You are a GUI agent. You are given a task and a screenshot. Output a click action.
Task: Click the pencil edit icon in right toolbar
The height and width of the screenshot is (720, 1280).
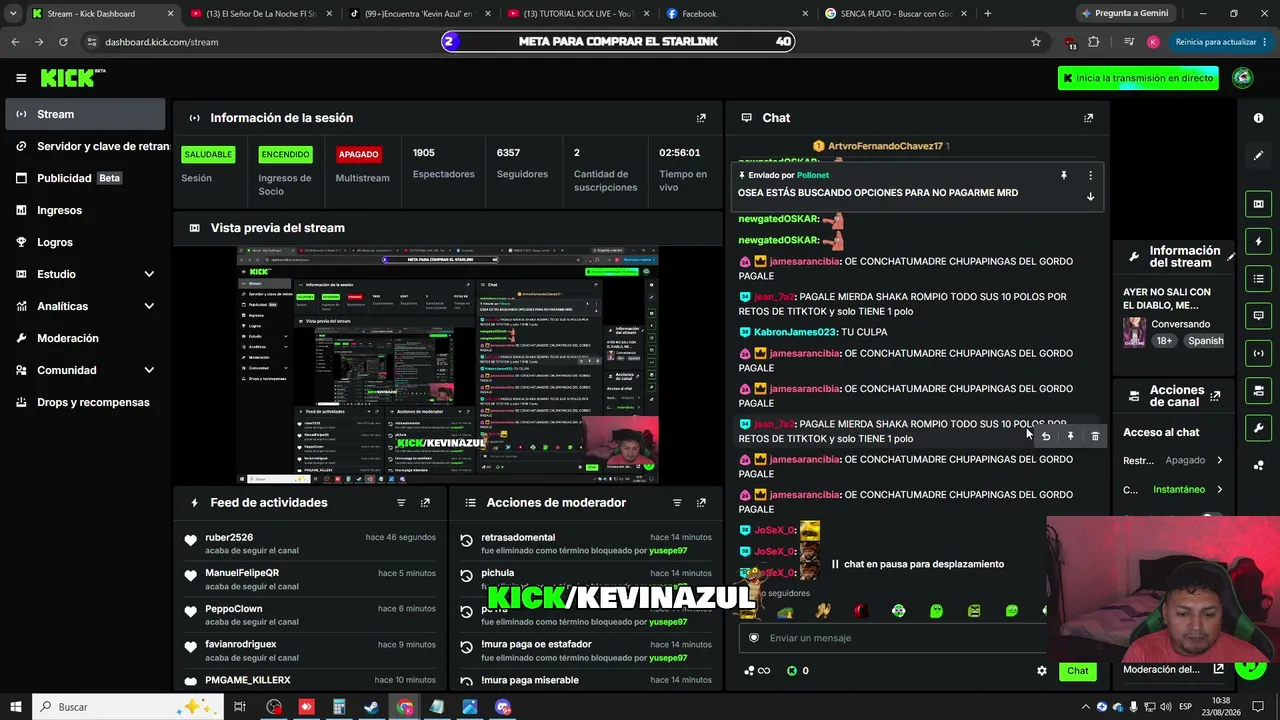pyautogui.click(x=1258, y=156)
